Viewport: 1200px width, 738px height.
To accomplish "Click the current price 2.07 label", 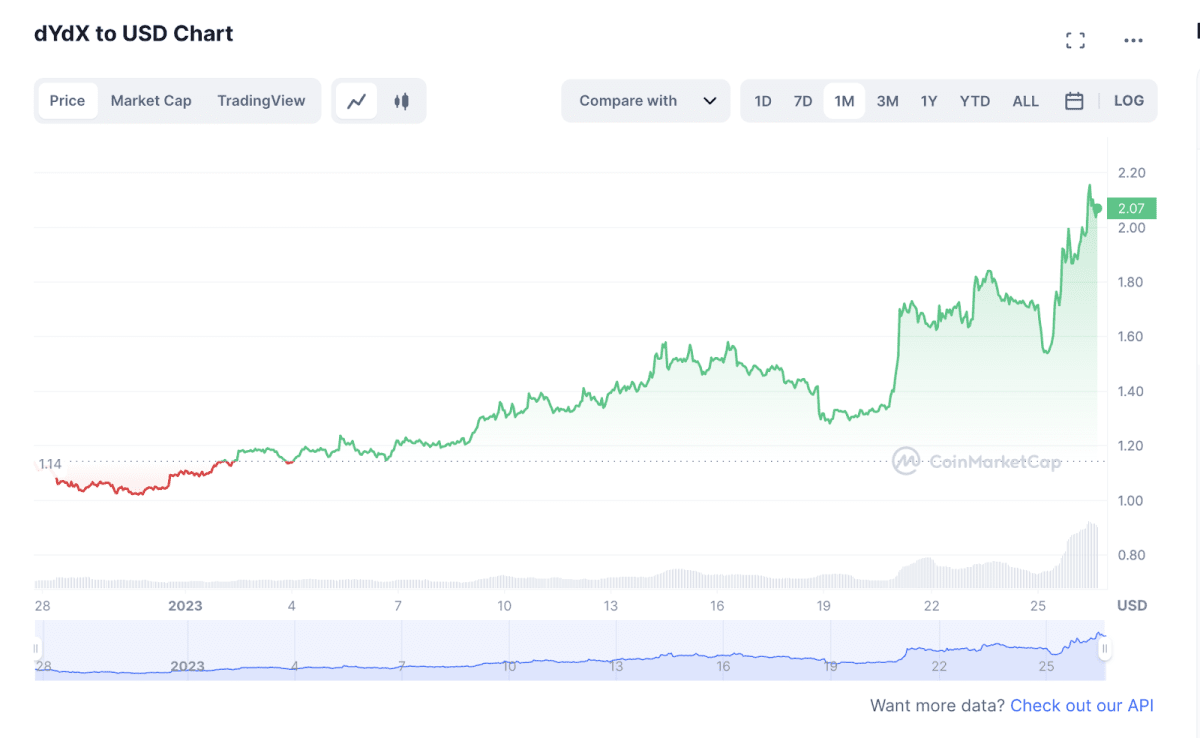I will pos(1131,208).
